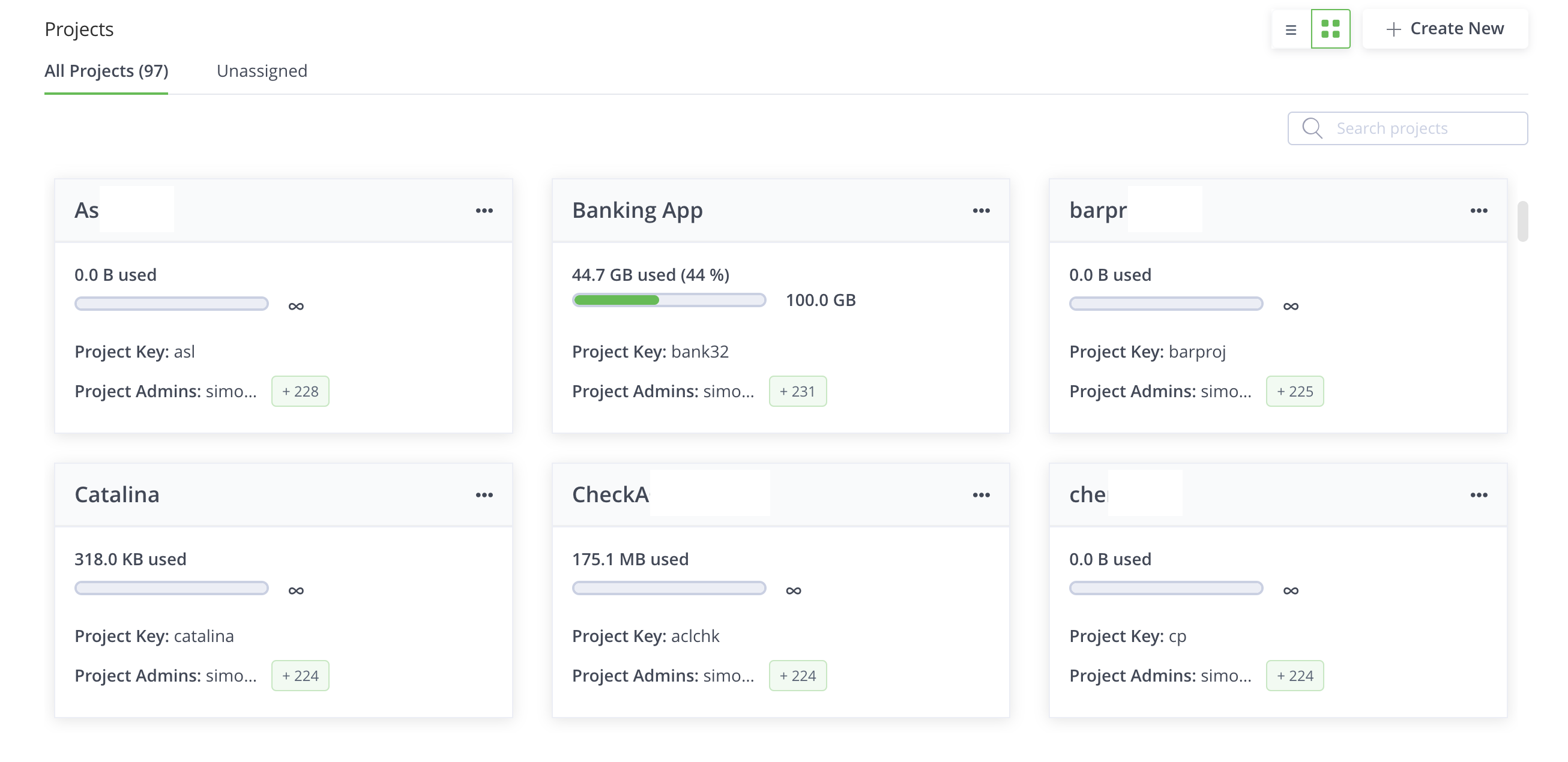Click the vertical scrollbar thumb

pos(1522,221)
